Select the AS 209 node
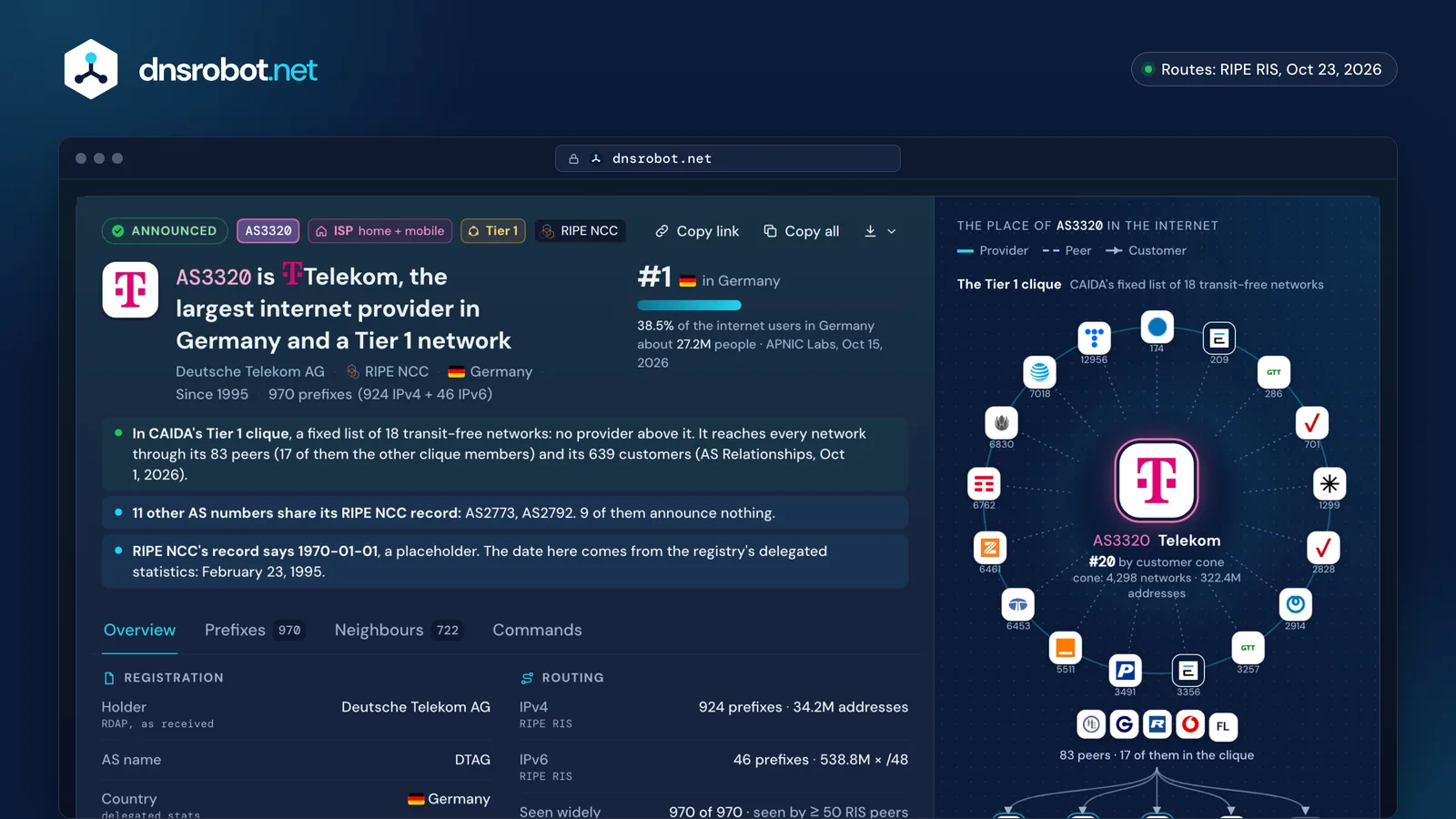Viewport: 1456px width, 819px height. (1218, 339)
